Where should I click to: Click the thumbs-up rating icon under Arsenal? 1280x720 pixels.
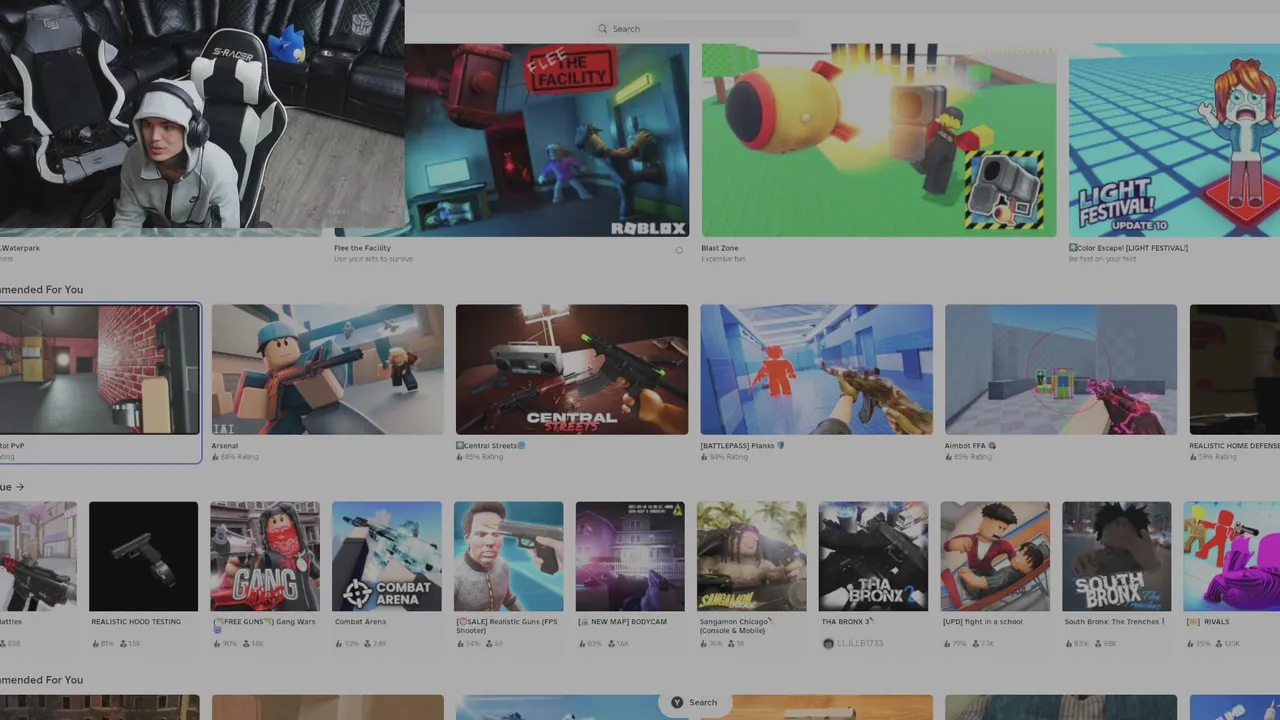[215, 457]
